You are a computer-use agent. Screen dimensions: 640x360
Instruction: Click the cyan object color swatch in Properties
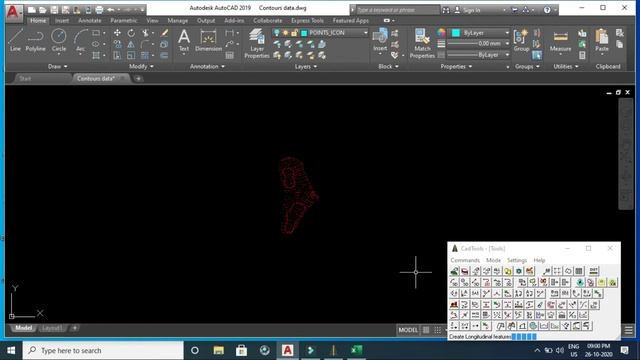[456, 33]
